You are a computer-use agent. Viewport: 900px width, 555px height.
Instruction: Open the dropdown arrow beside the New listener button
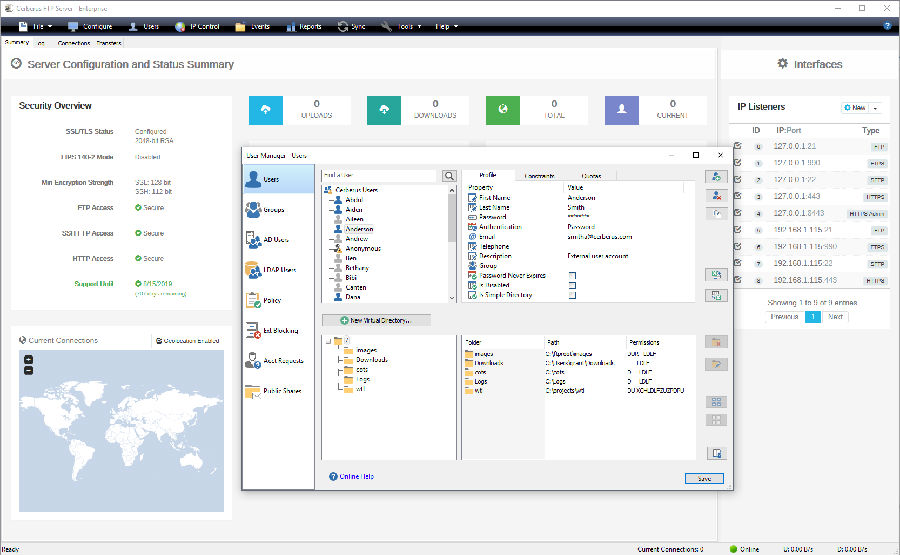876,108
